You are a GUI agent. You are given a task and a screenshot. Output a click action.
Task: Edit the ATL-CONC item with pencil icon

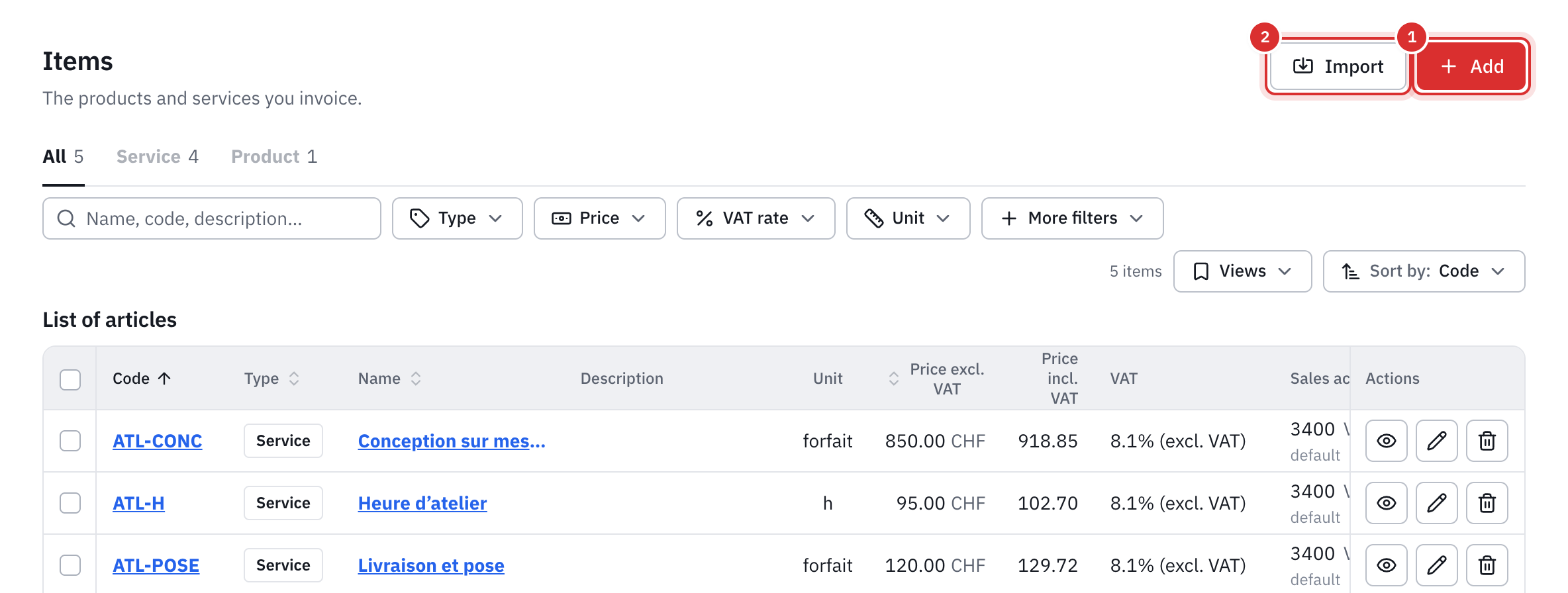click(1436, 441)
